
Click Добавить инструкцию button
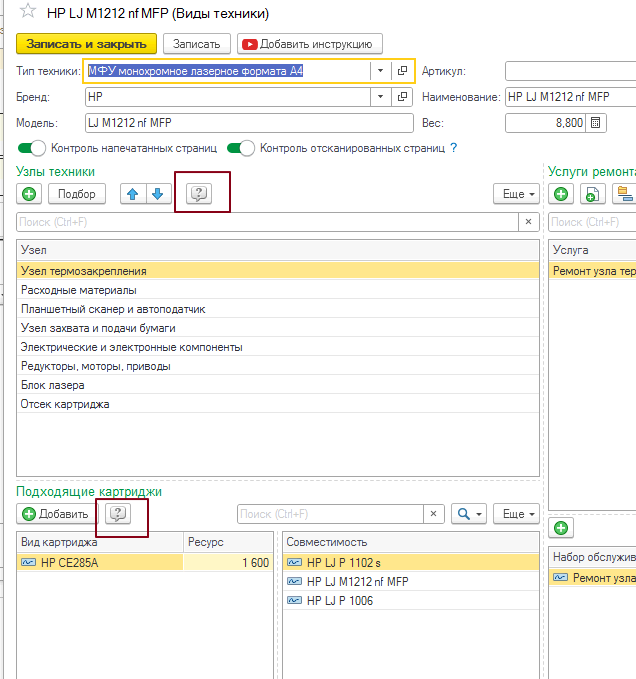(310, 44)
